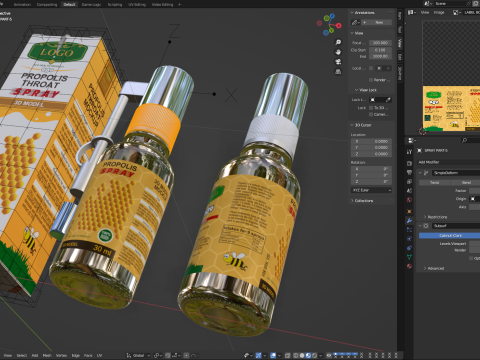480x360 pixels.
Task: Toggle X-ray icon in viewport header
Action: [x=287, y=355]
